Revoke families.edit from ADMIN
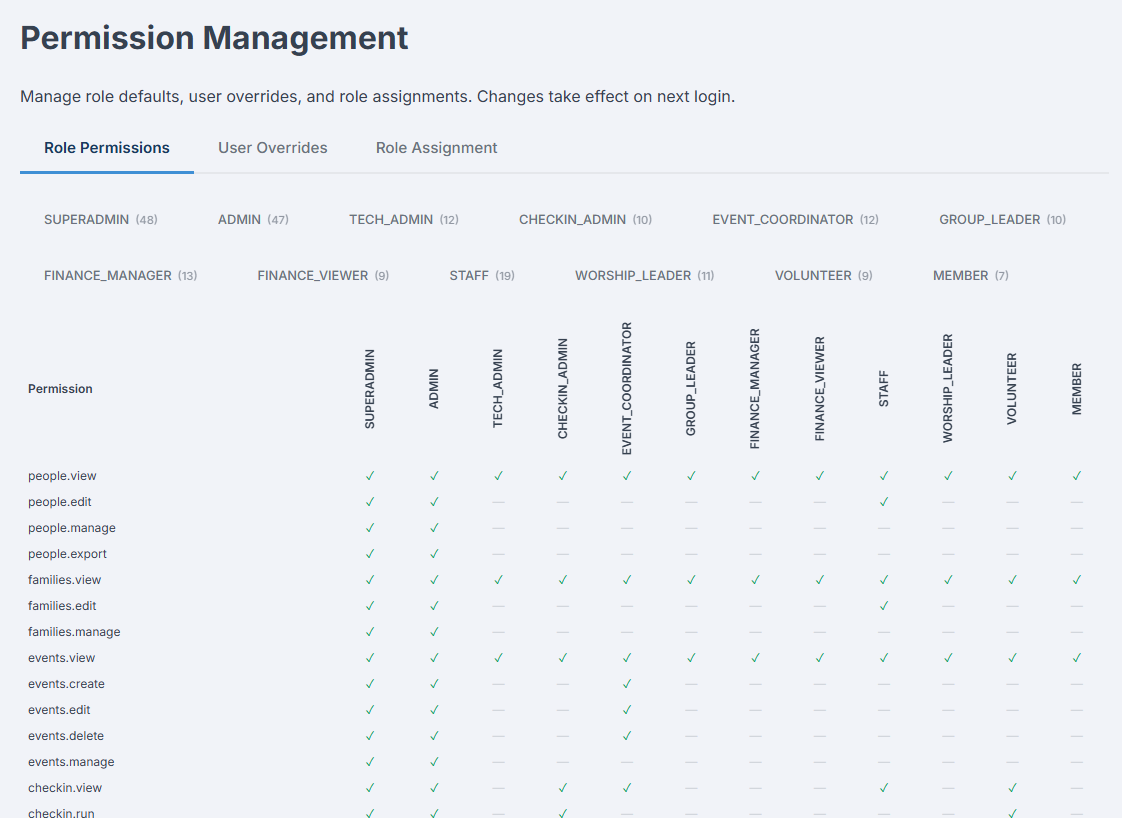This screenshot has width=1122, height=818. (434, 605)
